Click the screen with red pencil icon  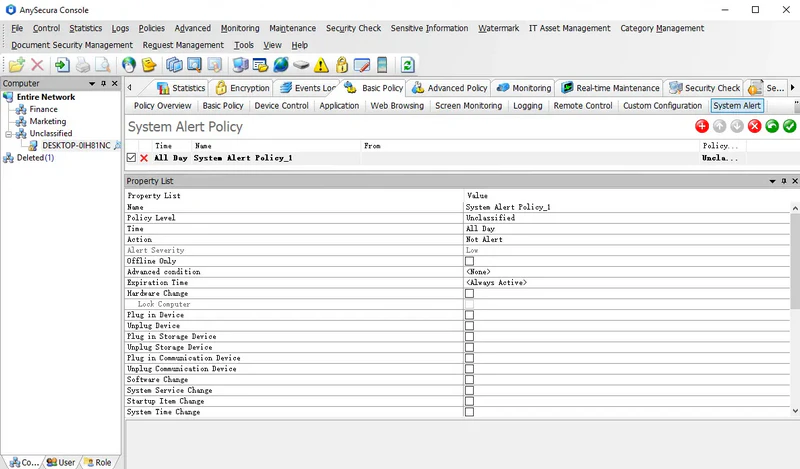[x=362, y=65]
